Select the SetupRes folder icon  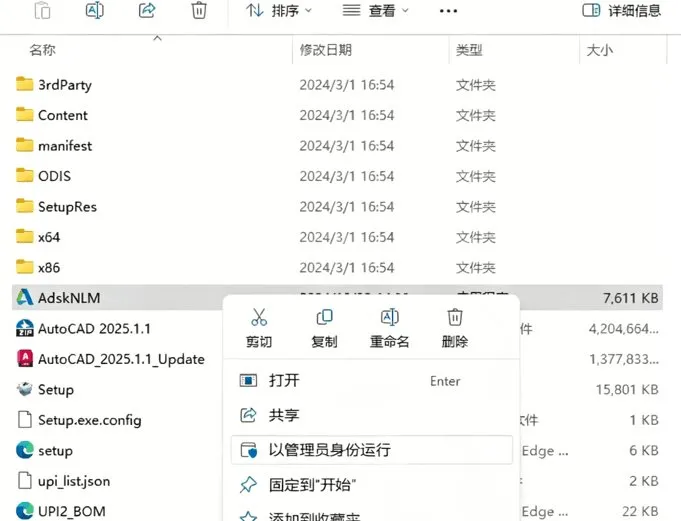pyautogui.click(x=24, y=206)
